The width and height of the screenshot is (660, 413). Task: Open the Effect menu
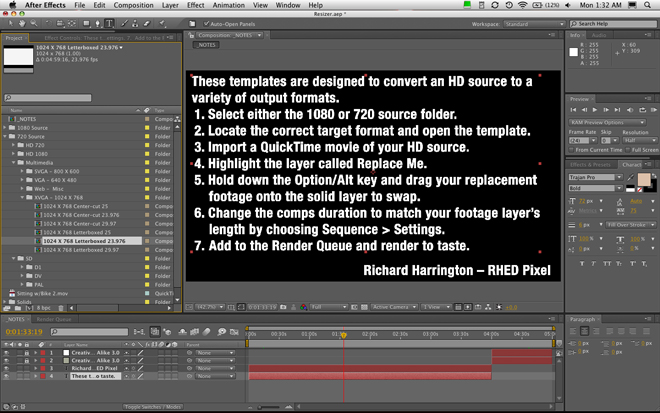pos(195,5)
